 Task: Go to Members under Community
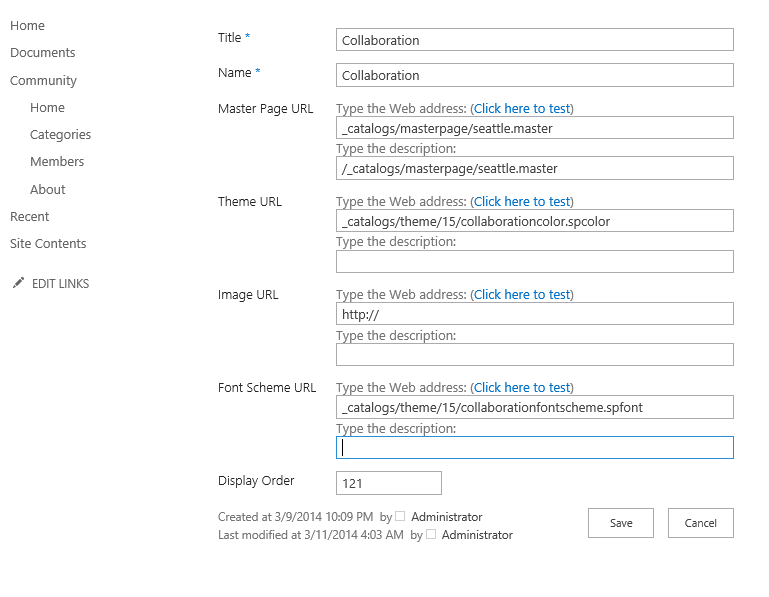(x=57, y=161)
